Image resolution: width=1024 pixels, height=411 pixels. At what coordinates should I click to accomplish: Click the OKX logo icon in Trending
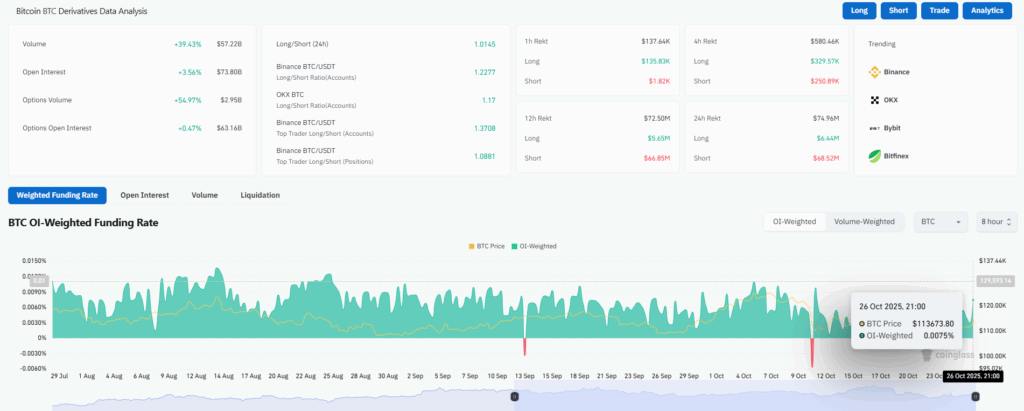pos(874,100)
